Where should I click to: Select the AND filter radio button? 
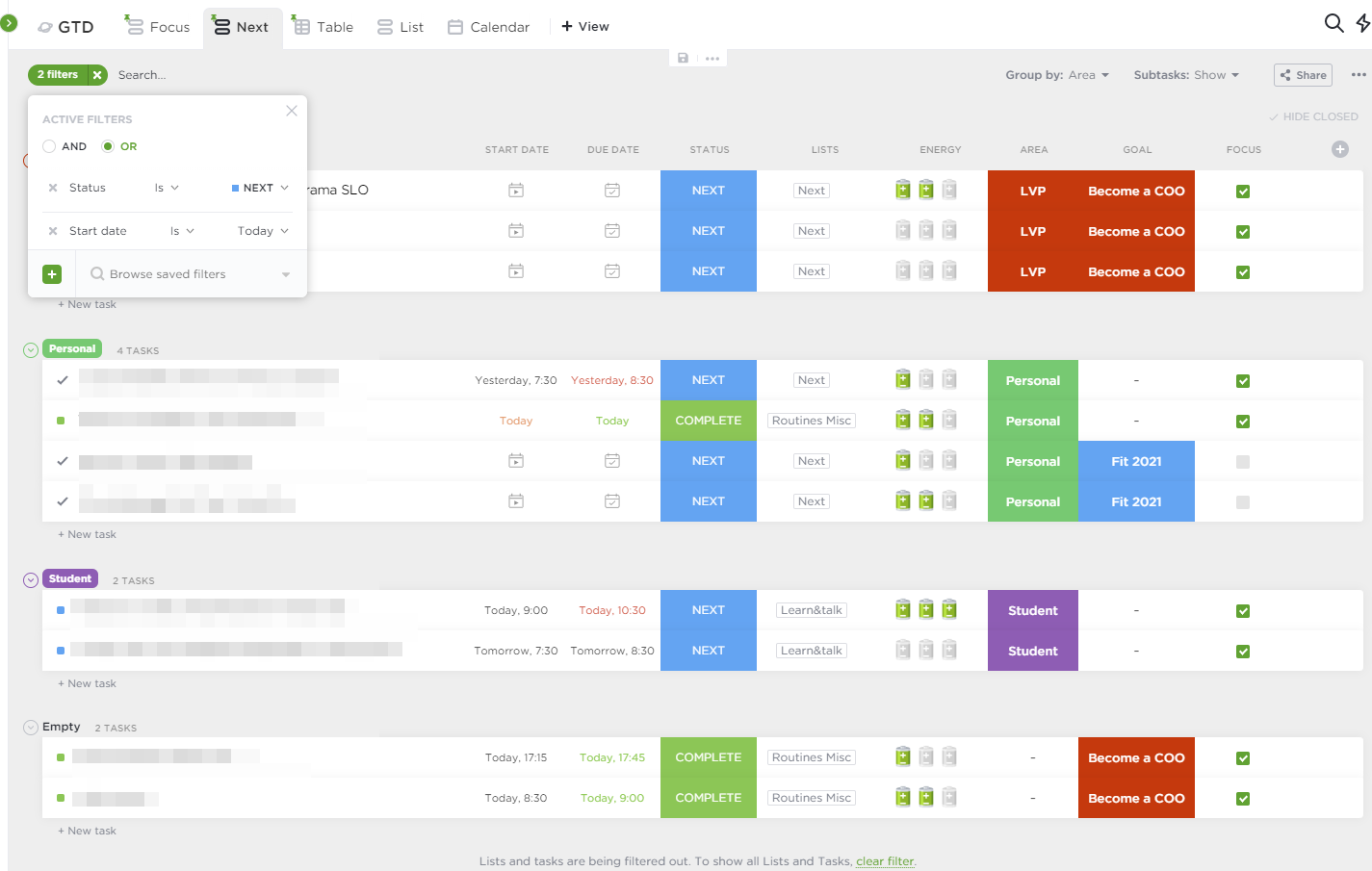pyautogui.click(x=49, y=146)
